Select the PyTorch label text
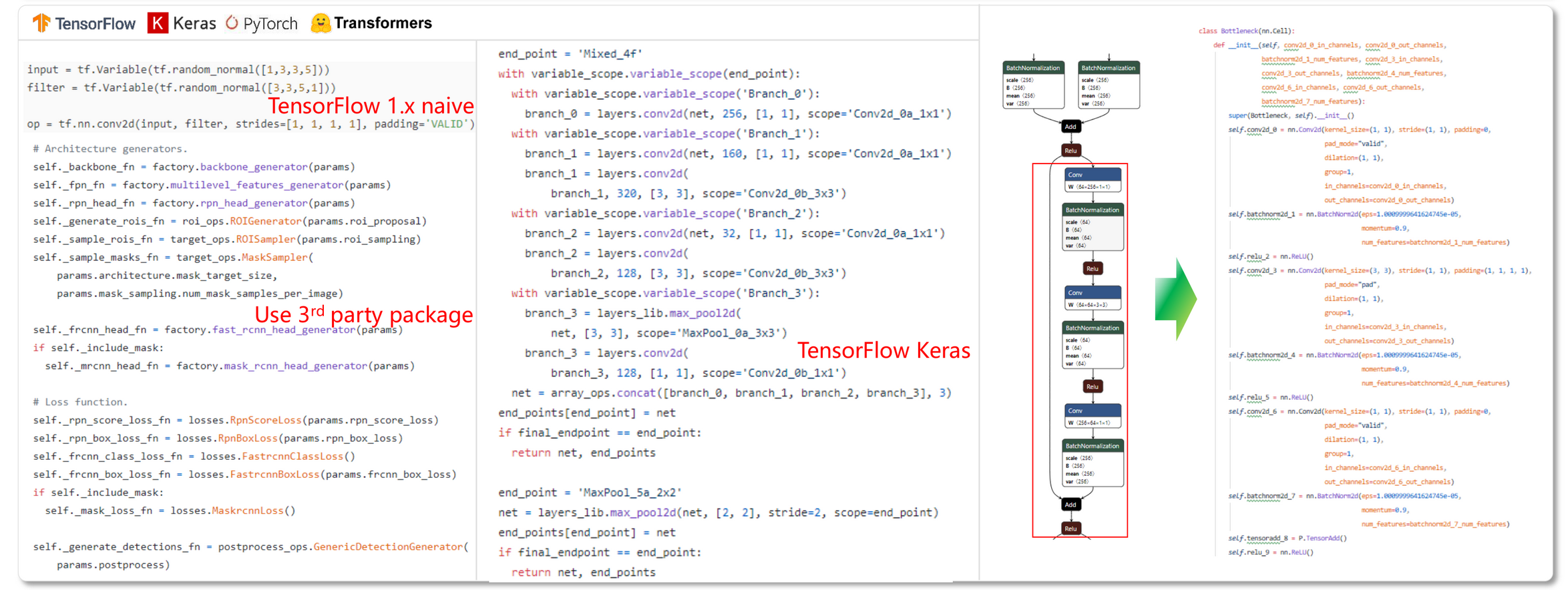The height and width of the screenshot is (590, 1568). click(270, 24)
